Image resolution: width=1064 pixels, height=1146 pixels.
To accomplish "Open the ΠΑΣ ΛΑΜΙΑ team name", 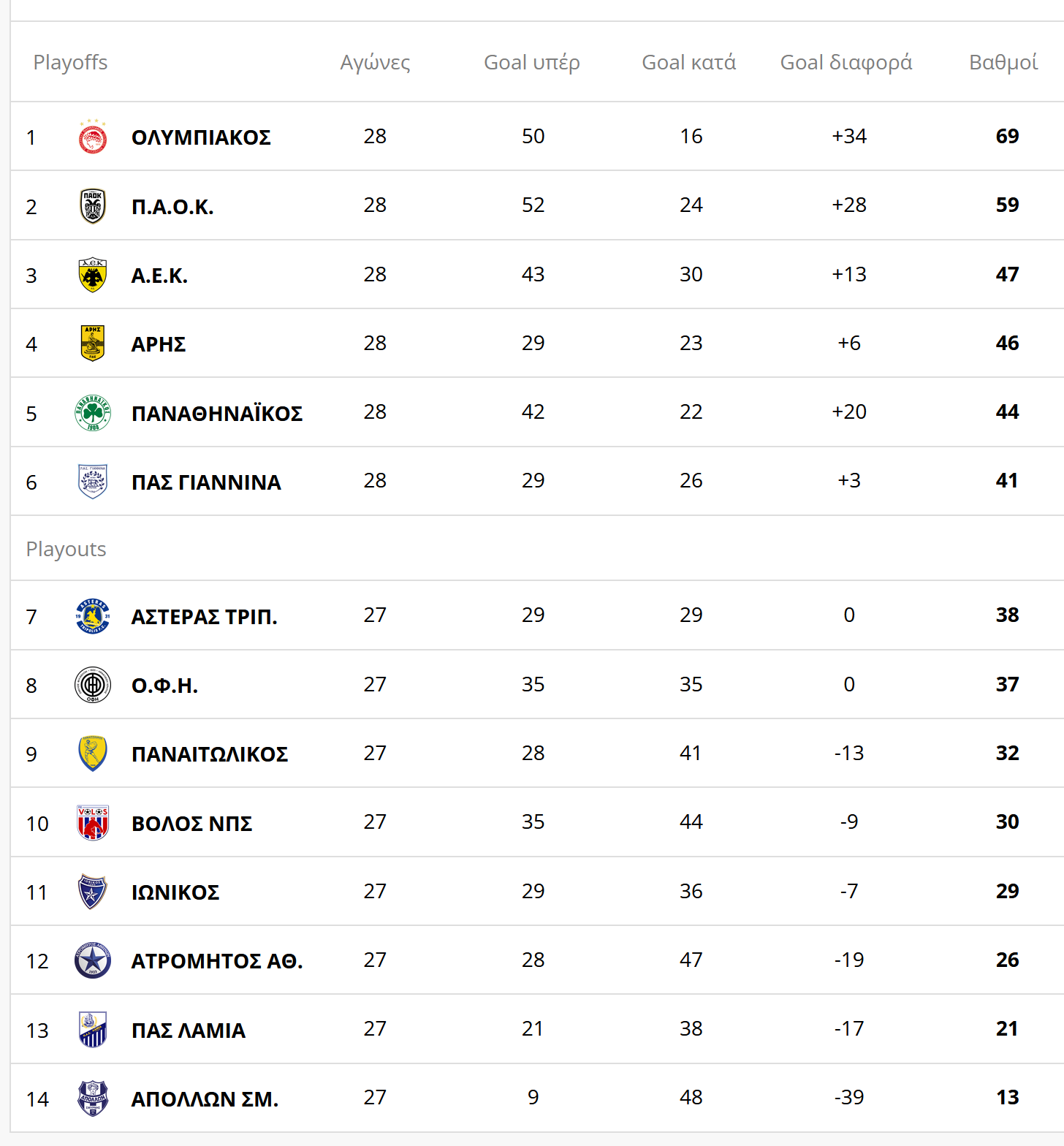I will (x=189, y=1031).
